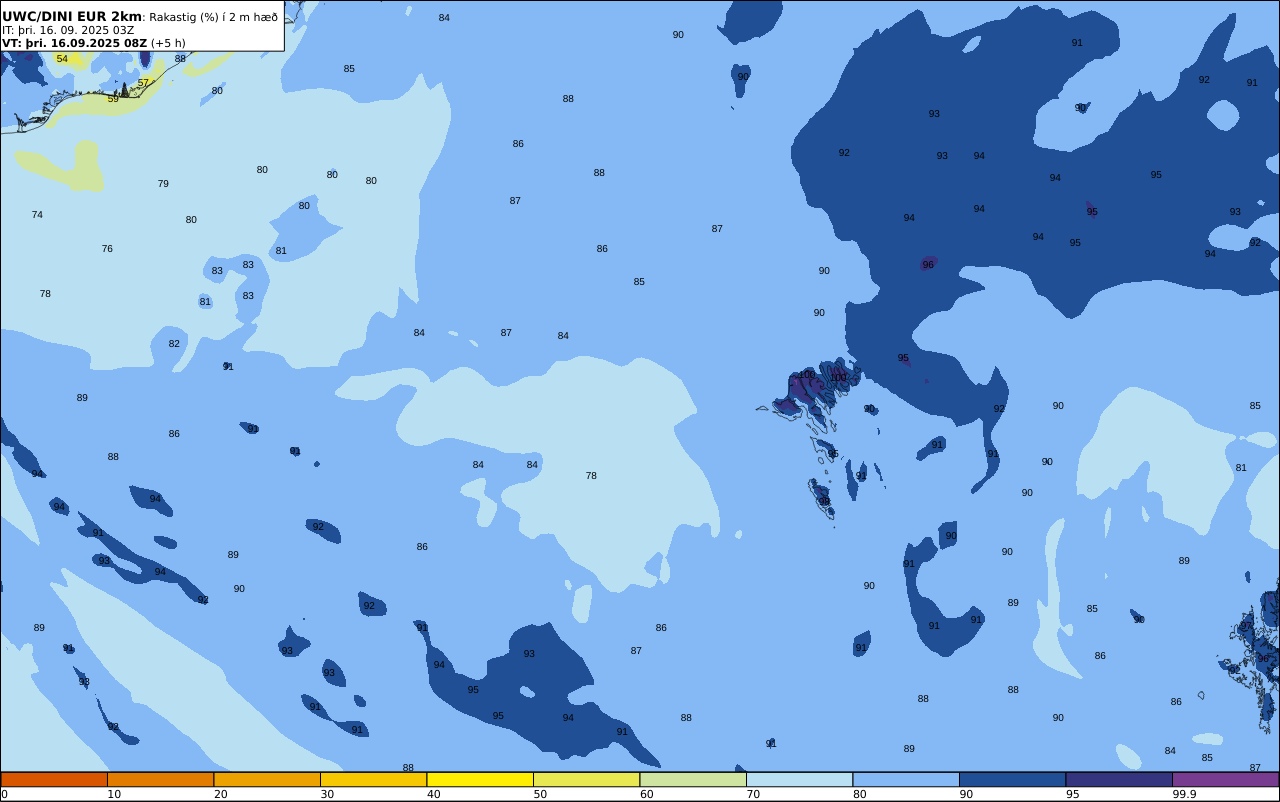Select the 90–95 dark blue legend swatch
Screen dimensions: 1280x802
tap(1012, 779)
